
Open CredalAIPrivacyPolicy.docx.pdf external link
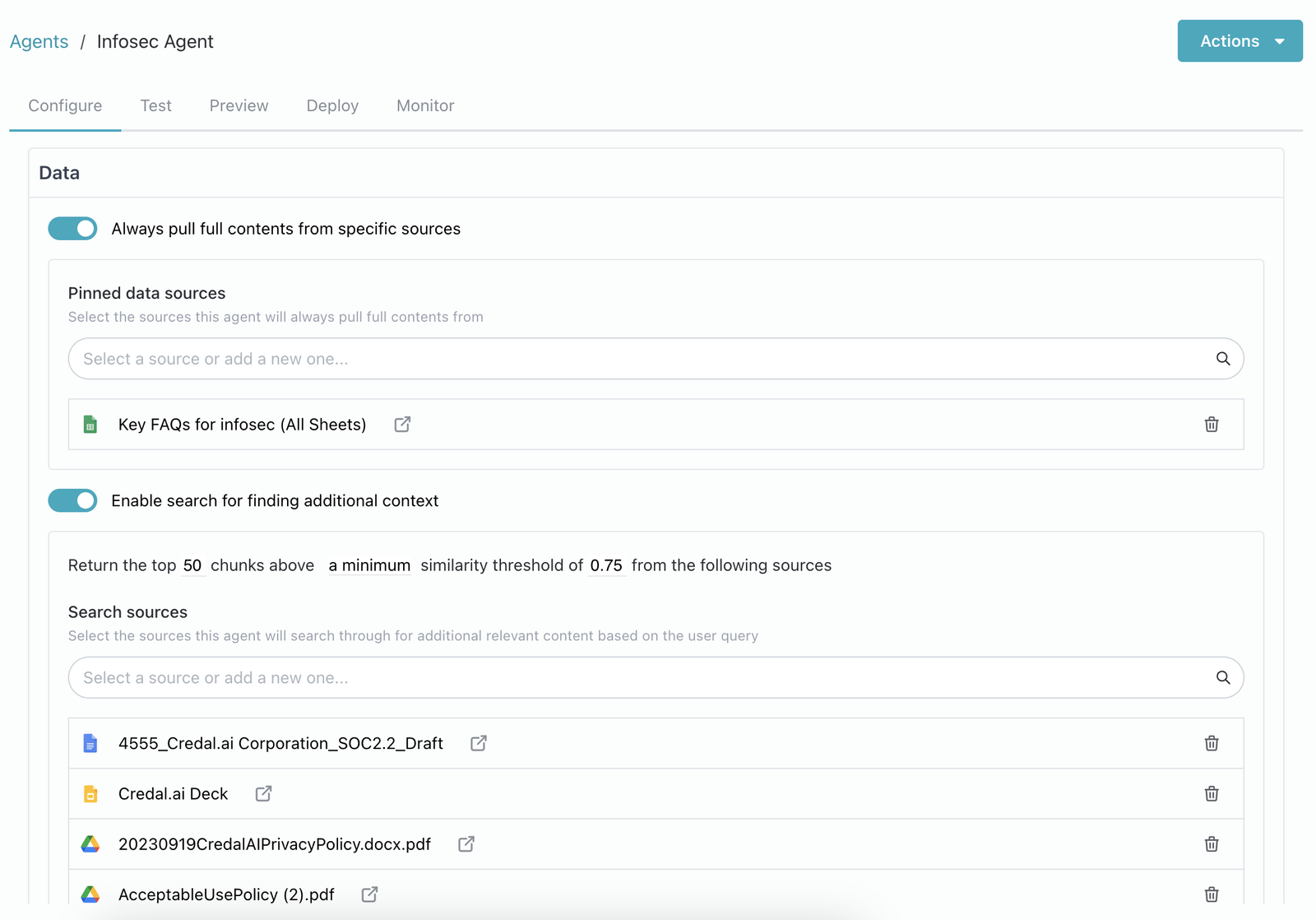[466, 843]
